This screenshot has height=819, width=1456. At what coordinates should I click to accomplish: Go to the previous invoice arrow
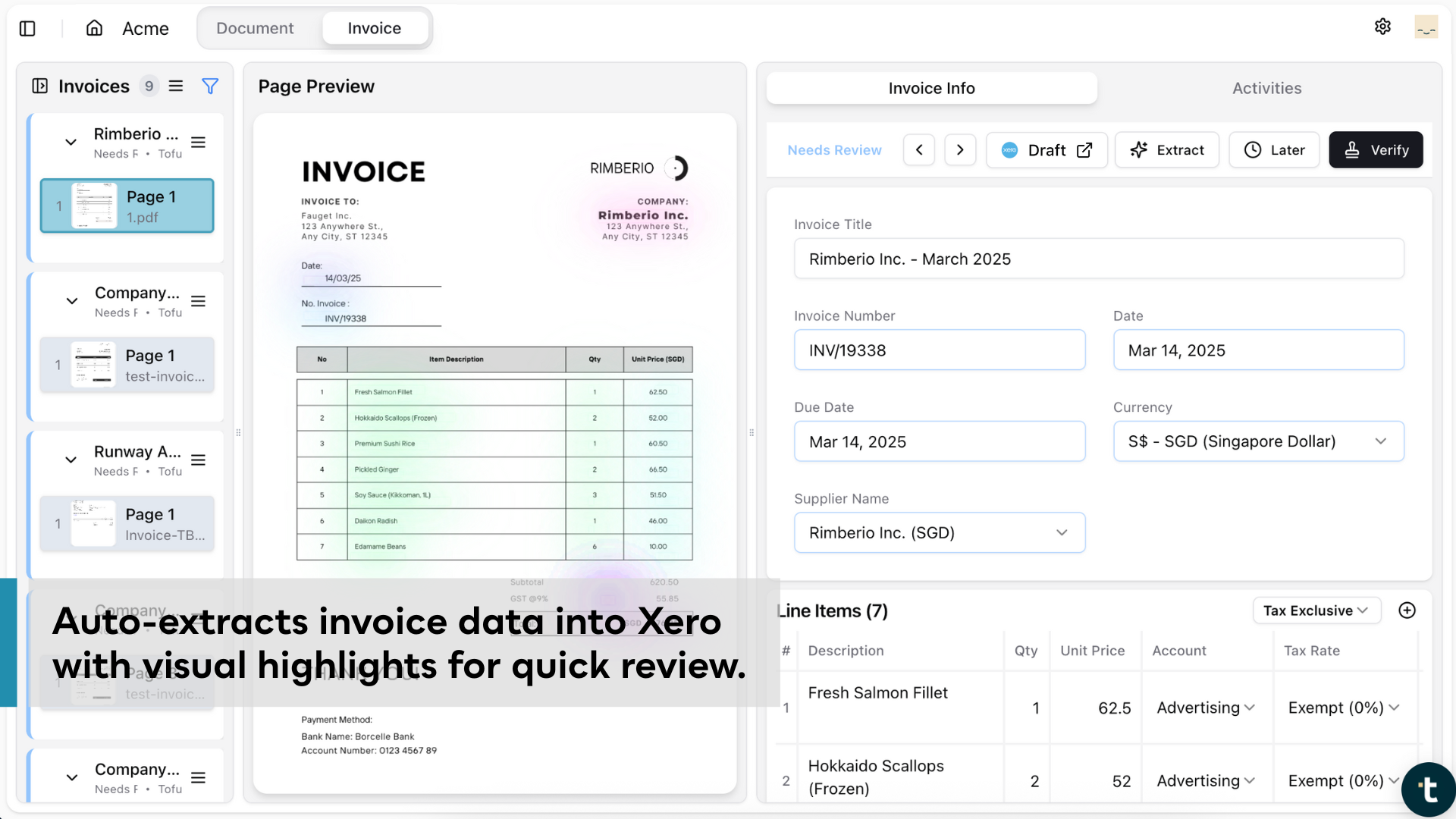coord(919,149)
